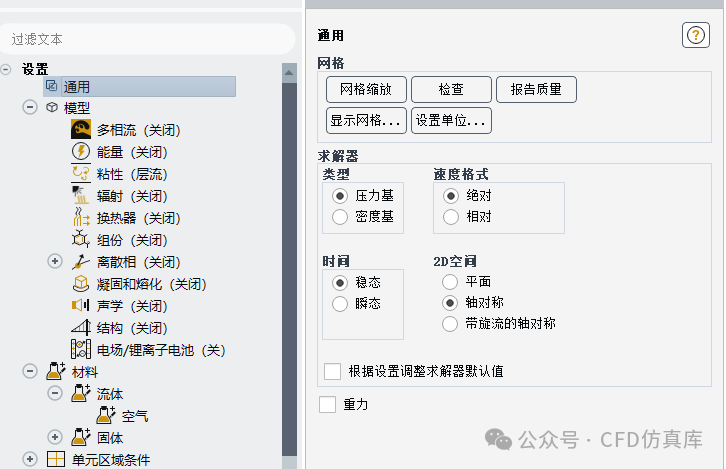Screen dimensions: 726x469
Task: Click the acoustics (声学) model icon
Action: click(82, 306)
